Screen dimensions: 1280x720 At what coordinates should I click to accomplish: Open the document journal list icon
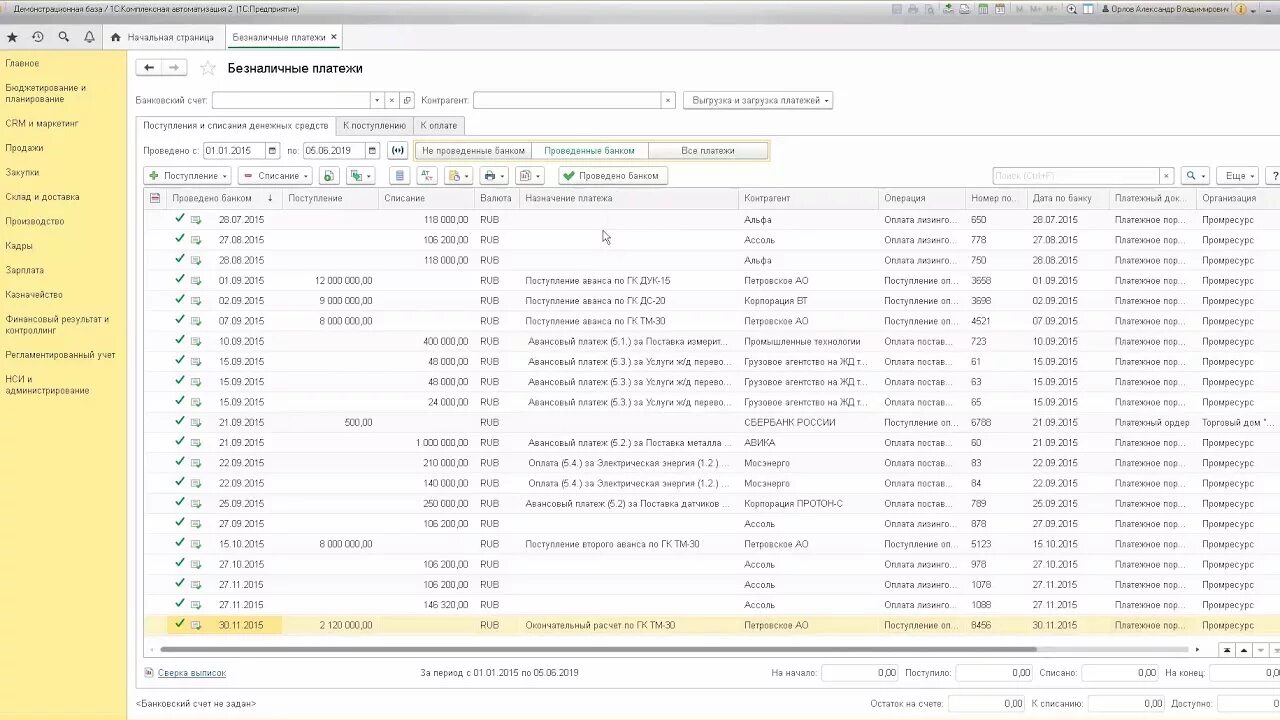click(x=400, y=176)
